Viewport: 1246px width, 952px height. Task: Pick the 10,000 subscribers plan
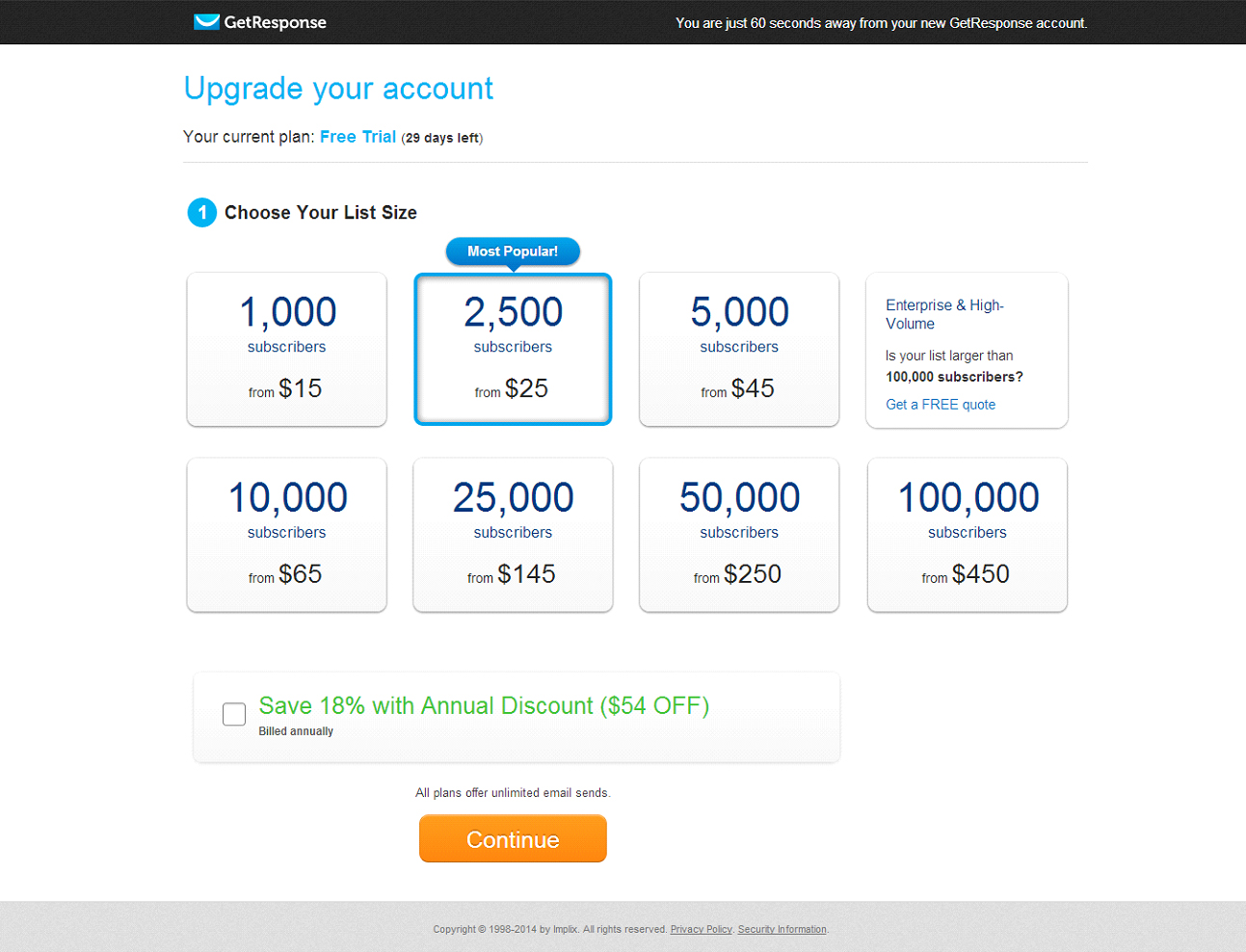287,535
